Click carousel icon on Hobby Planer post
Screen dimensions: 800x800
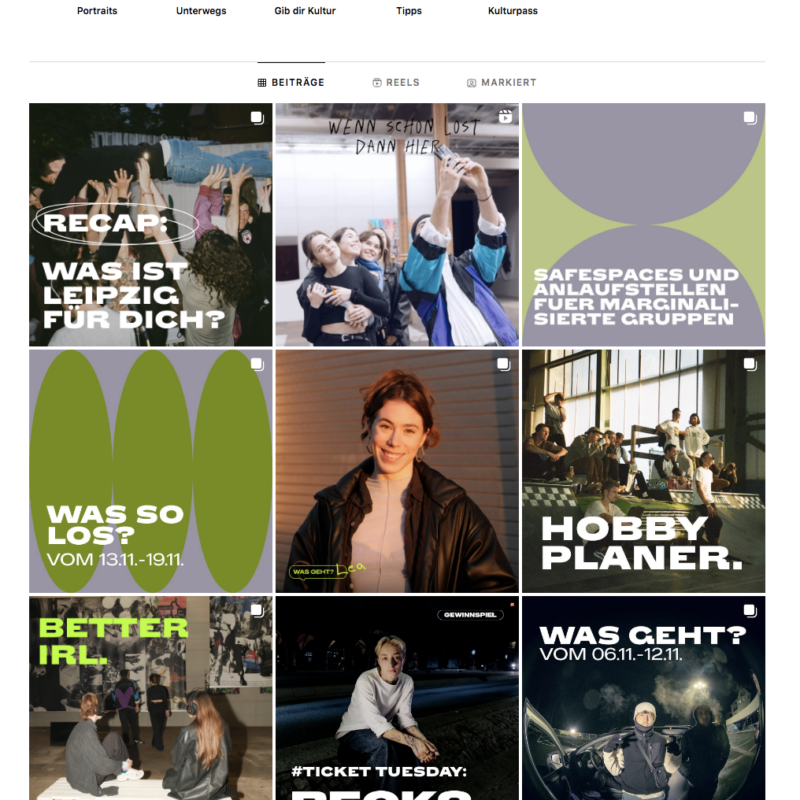[x=750, y=364]
